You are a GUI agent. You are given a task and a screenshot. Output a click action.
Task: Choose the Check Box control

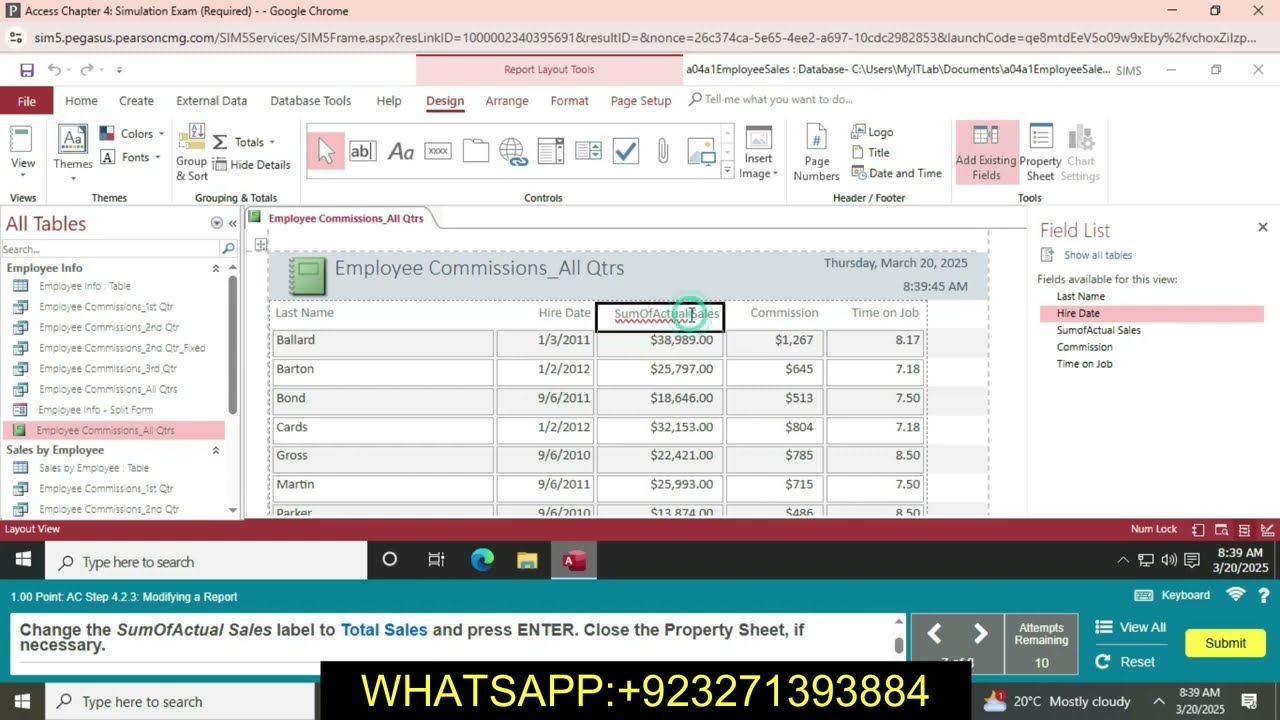tap(626, 151)
